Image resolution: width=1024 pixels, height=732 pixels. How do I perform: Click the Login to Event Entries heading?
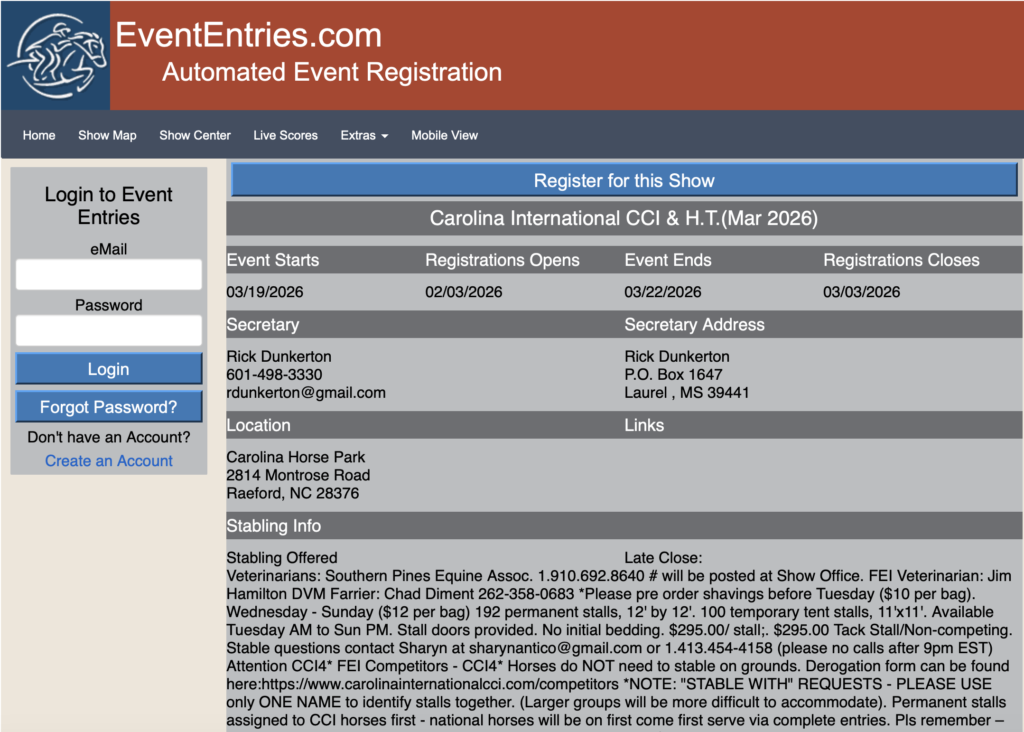tap(108, 206)
